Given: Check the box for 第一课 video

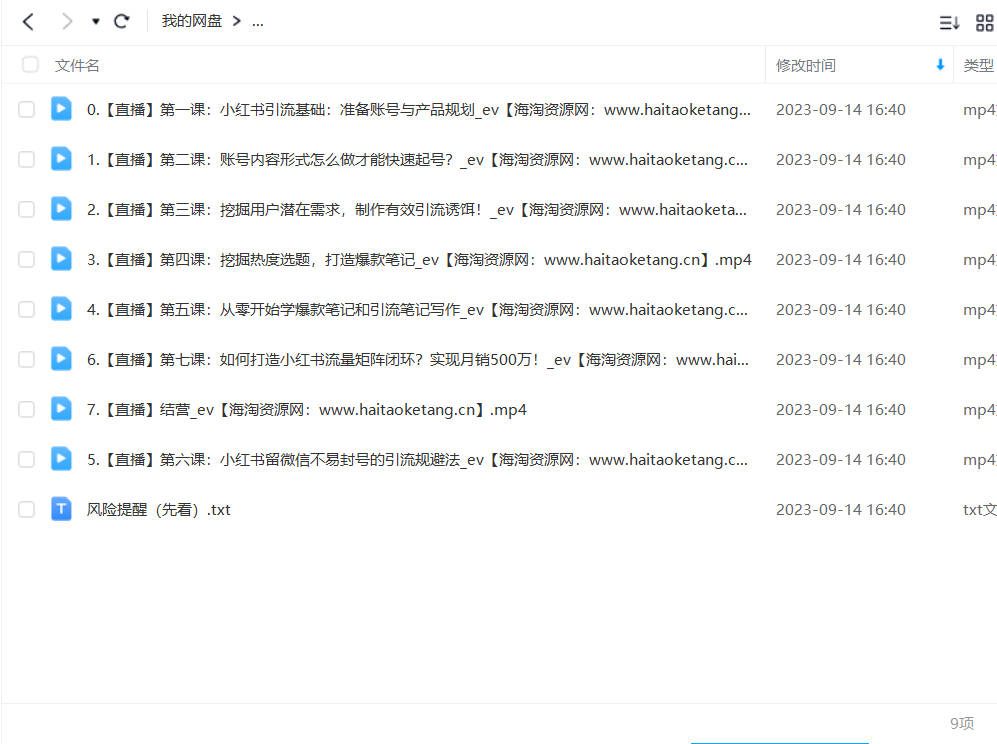Looking at the screenshot, I should click(x=27, y=109).
